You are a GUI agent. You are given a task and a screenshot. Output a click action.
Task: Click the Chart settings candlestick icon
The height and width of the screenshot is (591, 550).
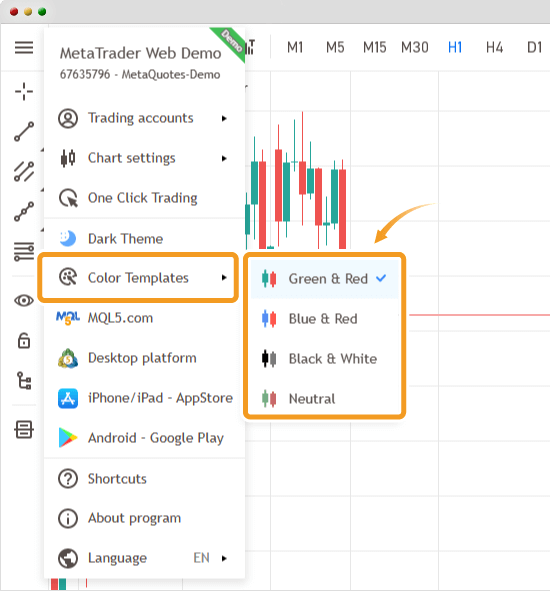(x=68, y=158)
